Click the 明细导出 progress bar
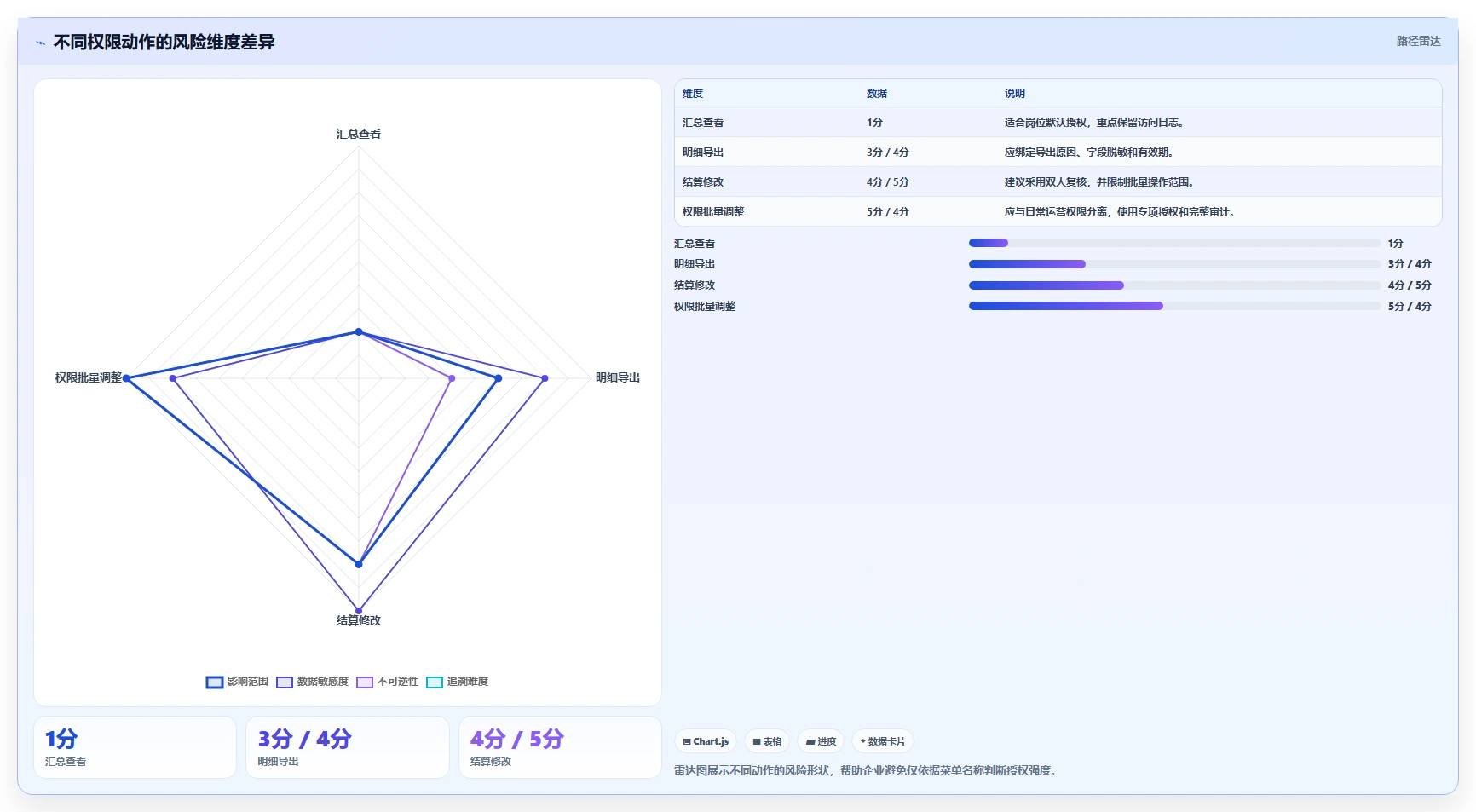The image size is (1476, 812). click(x=1174, y=264)
